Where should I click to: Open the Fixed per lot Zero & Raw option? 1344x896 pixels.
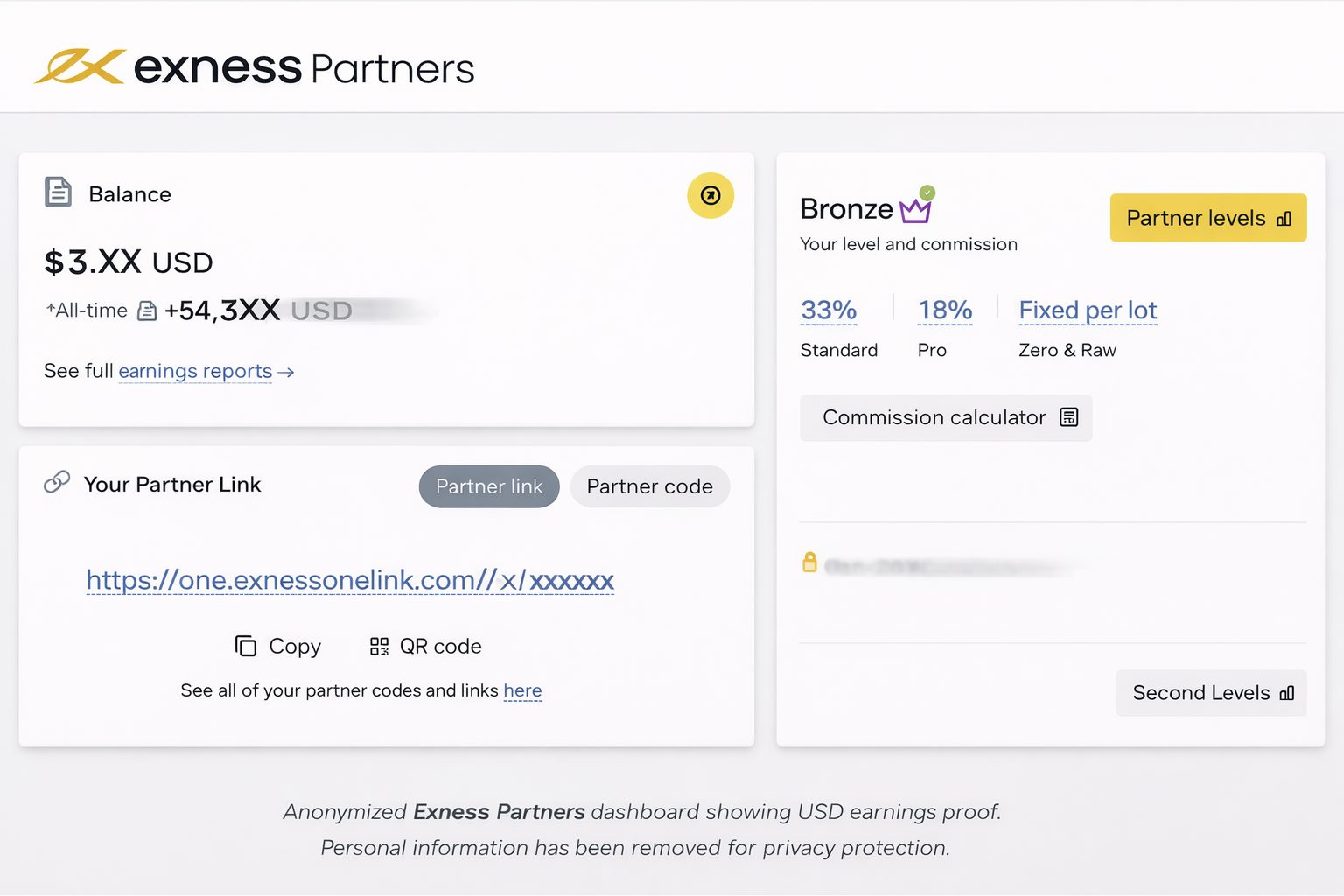click(1088, 310)
